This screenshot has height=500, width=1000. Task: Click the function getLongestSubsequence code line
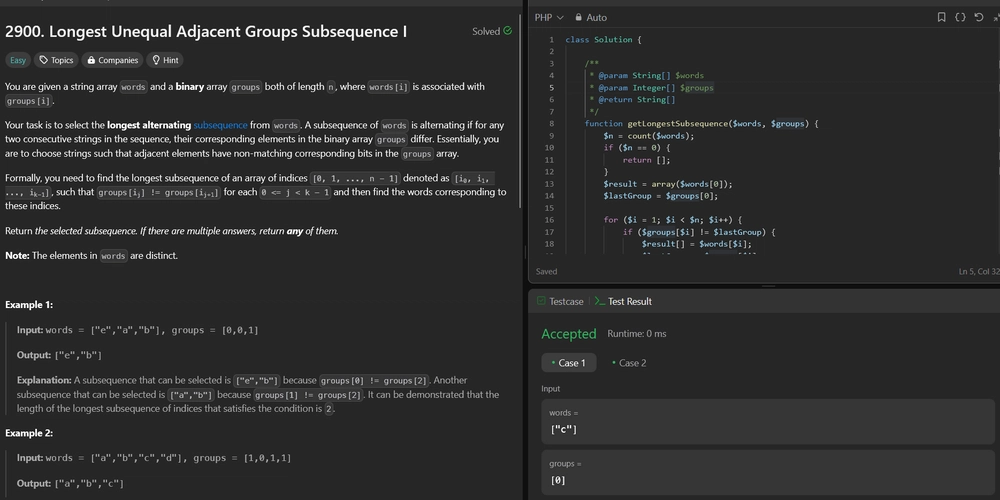(x=701, y=124)
